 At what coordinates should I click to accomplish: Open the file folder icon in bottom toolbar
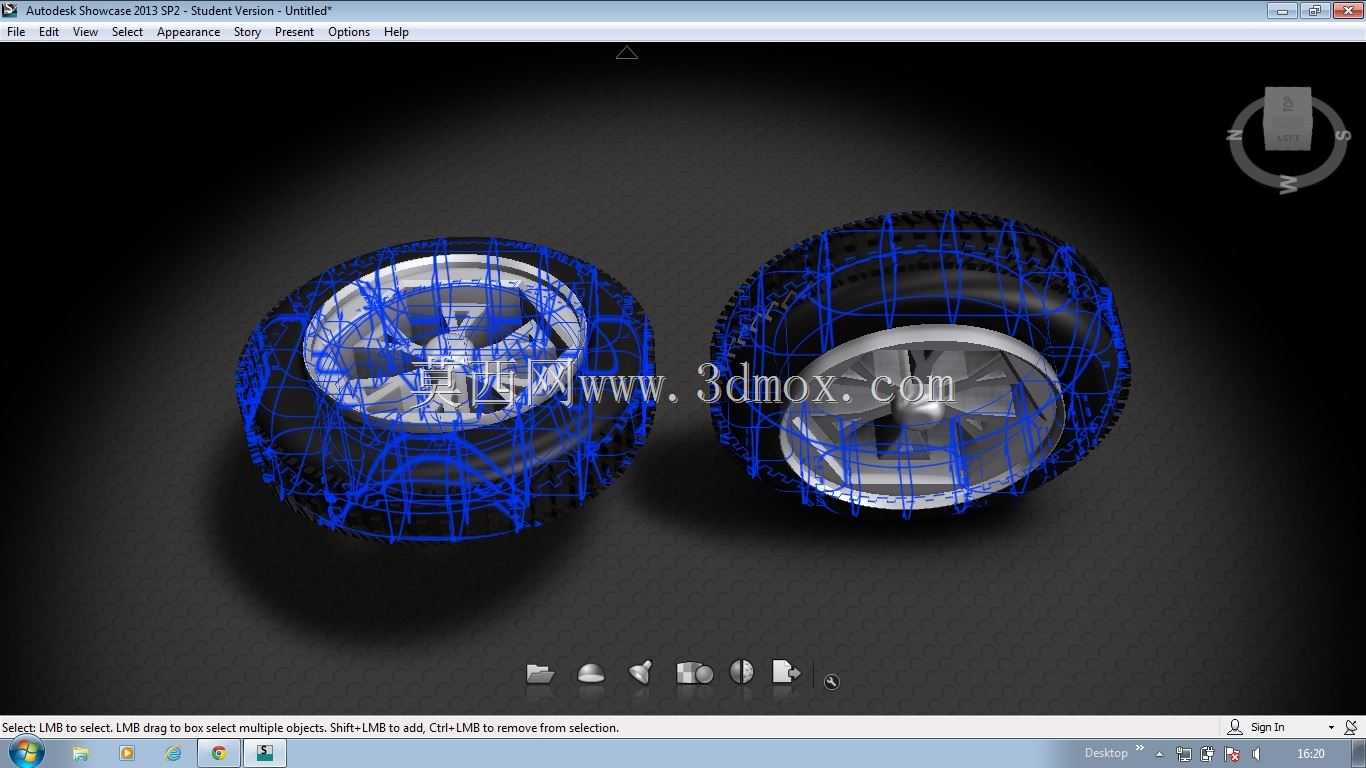coord(540,674)
